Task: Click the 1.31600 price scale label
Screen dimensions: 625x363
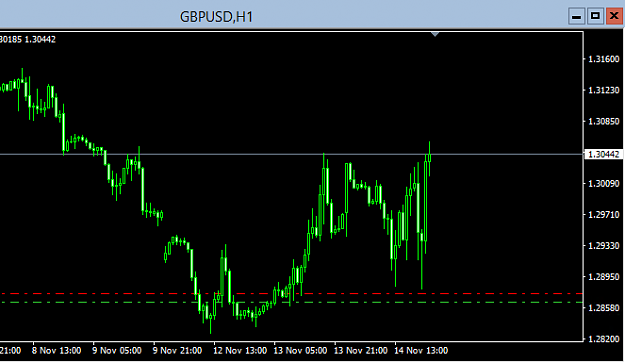Action: (604, 59)
